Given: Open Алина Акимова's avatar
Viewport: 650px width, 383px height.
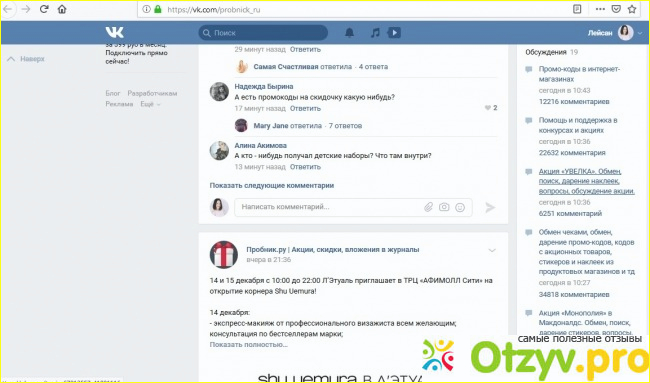Looking at the screenshot, I should click(219, 150).
